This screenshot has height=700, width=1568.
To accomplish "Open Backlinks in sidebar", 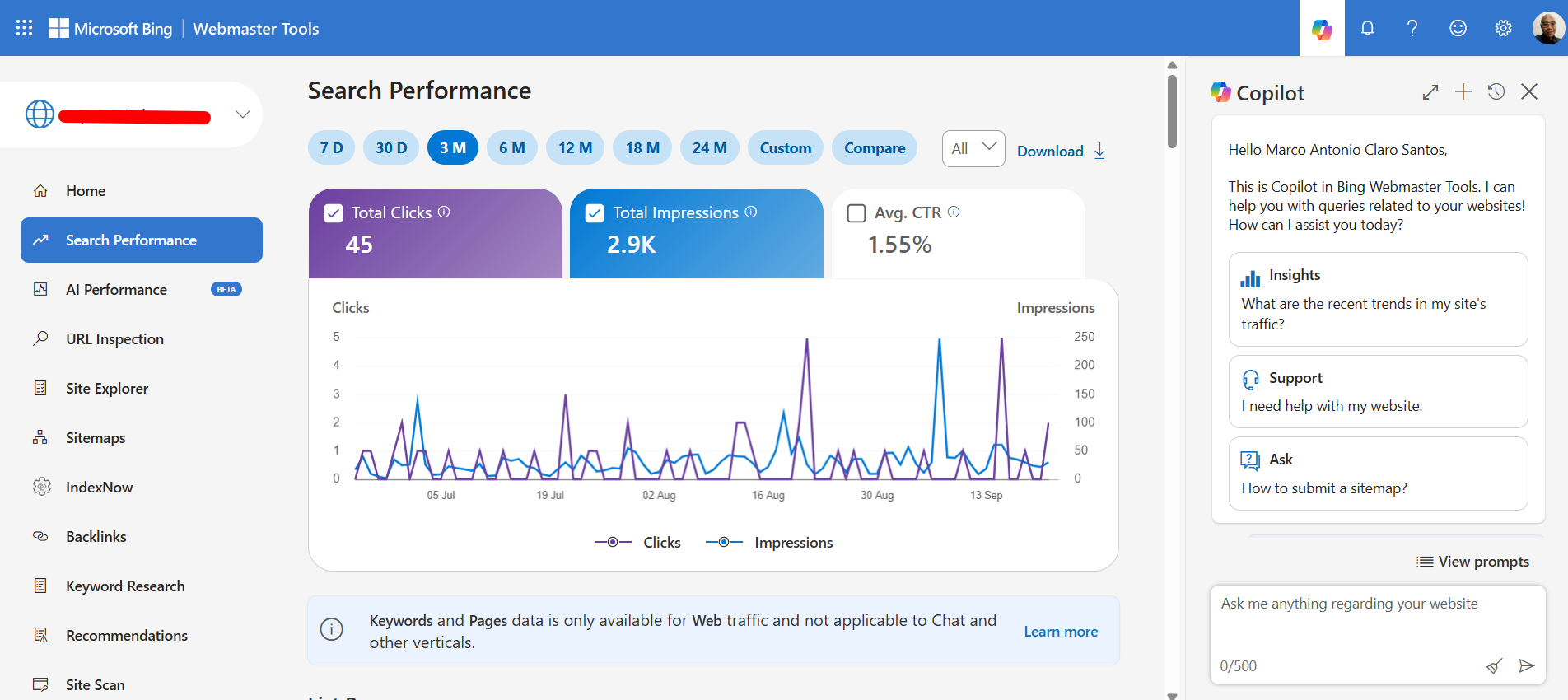I will point(142,537).
